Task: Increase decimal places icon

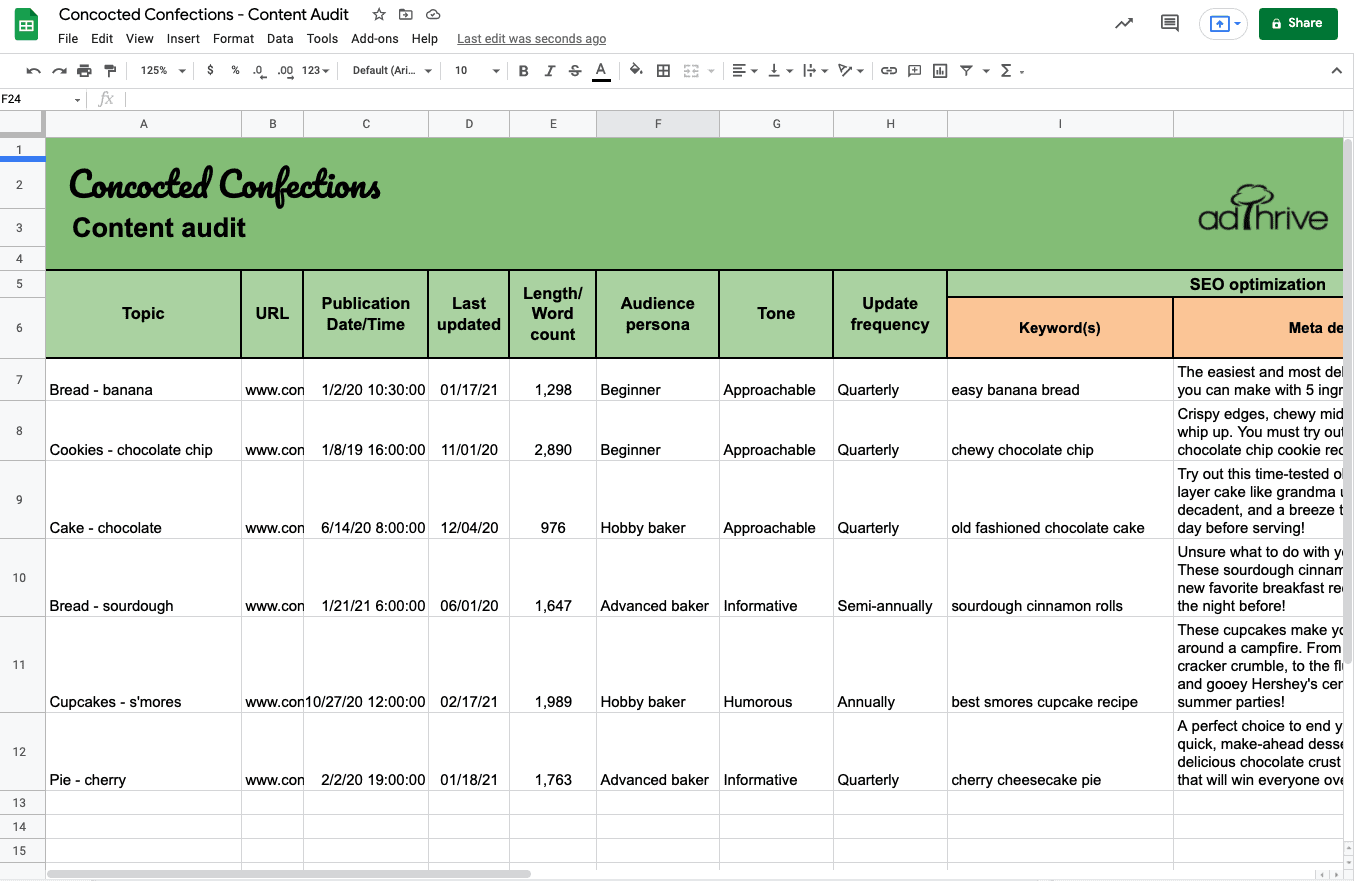Action: coord(285,71)
